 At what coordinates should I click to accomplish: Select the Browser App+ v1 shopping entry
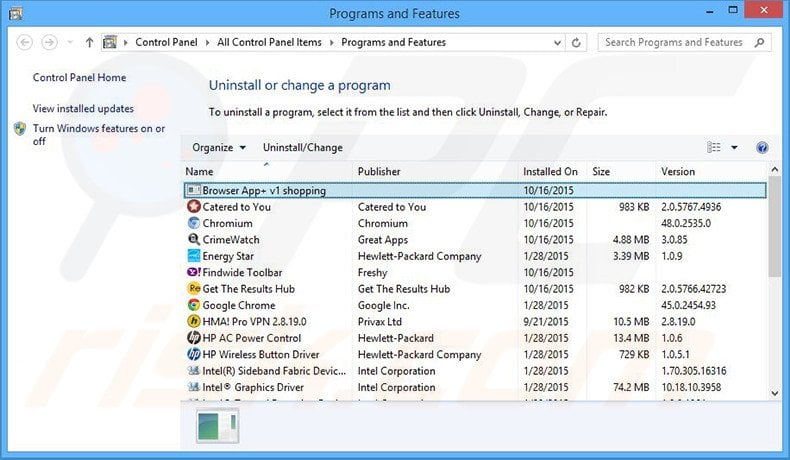[x=475, y=190]
